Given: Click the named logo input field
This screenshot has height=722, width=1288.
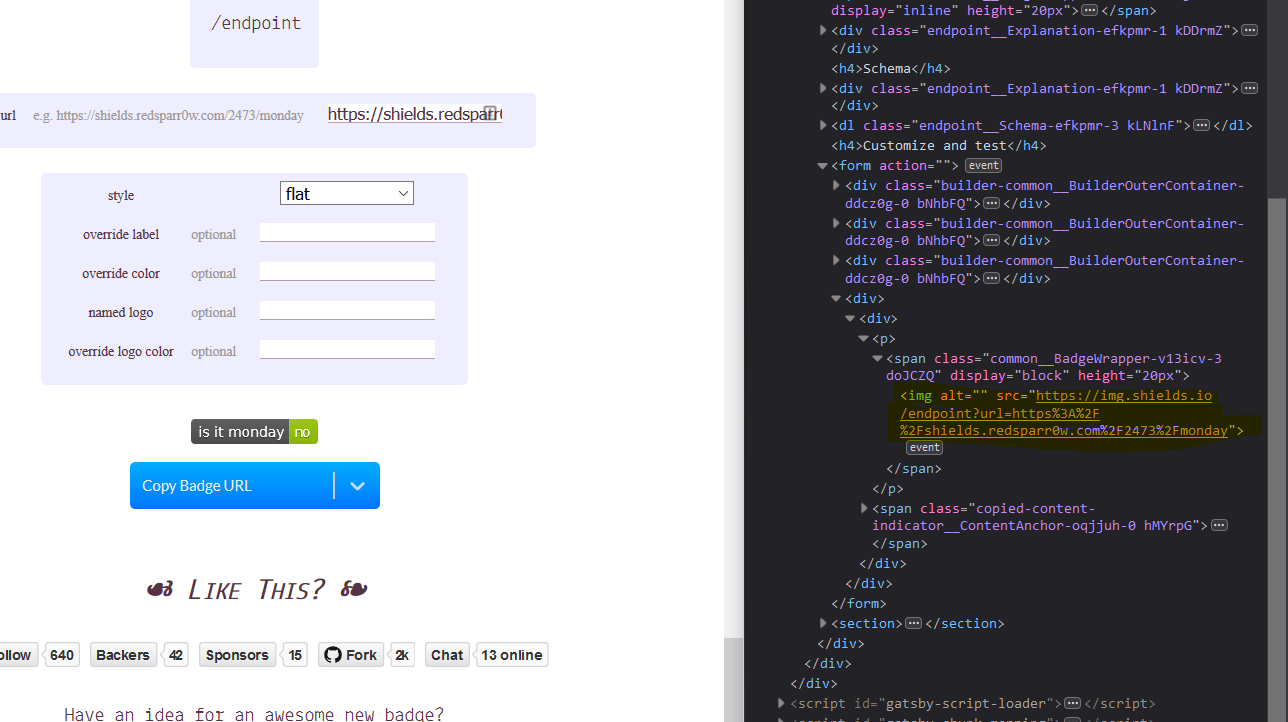Looking at the screenshot, I should point(347,311).
